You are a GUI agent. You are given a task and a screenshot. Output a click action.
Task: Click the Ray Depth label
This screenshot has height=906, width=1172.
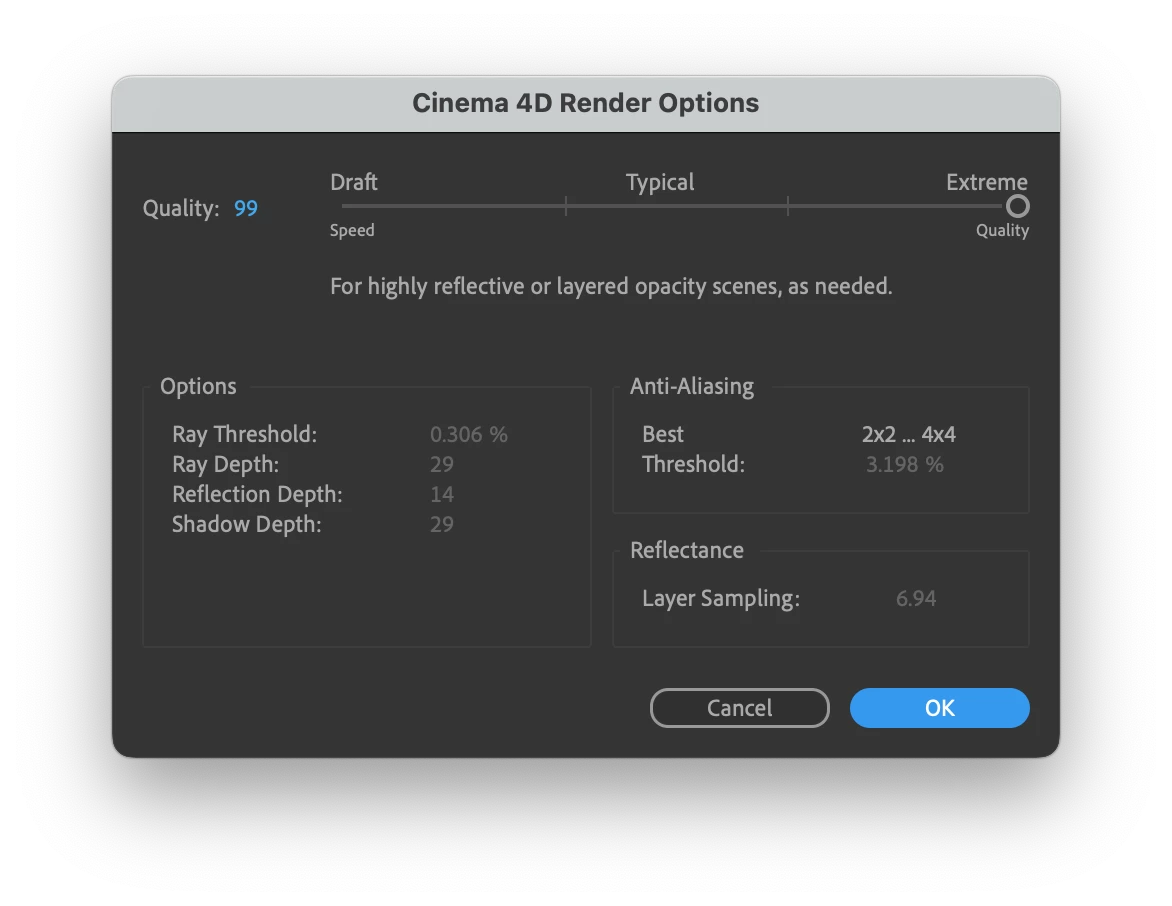point(225,464)
